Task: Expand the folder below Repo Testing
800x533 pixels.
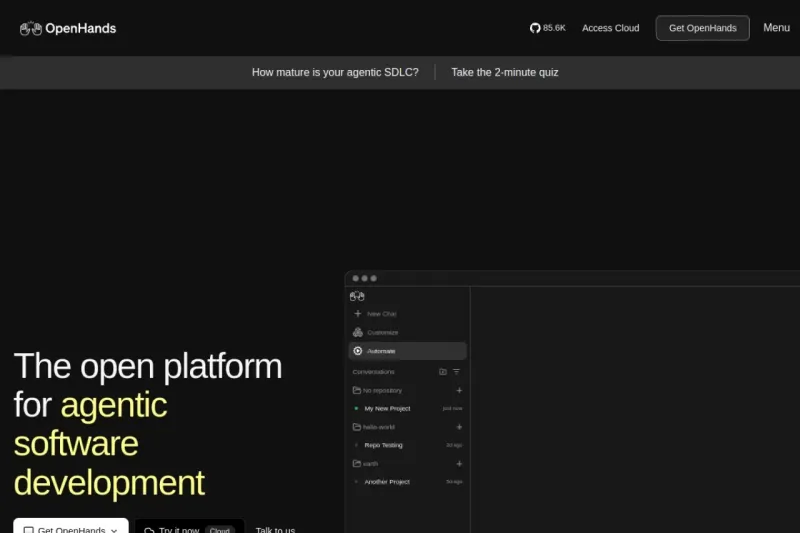Action: pos(366,464)
